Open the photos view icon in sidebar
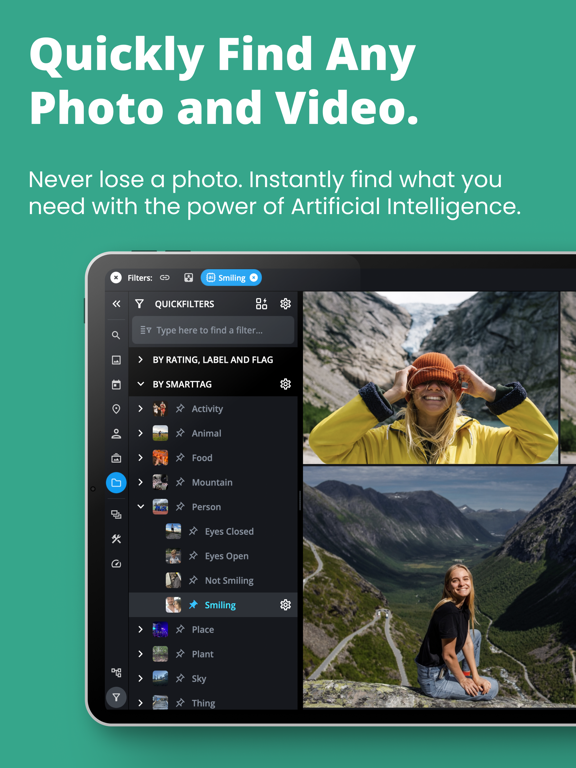This screenshot has height=768, width=576. click(116, 360)
